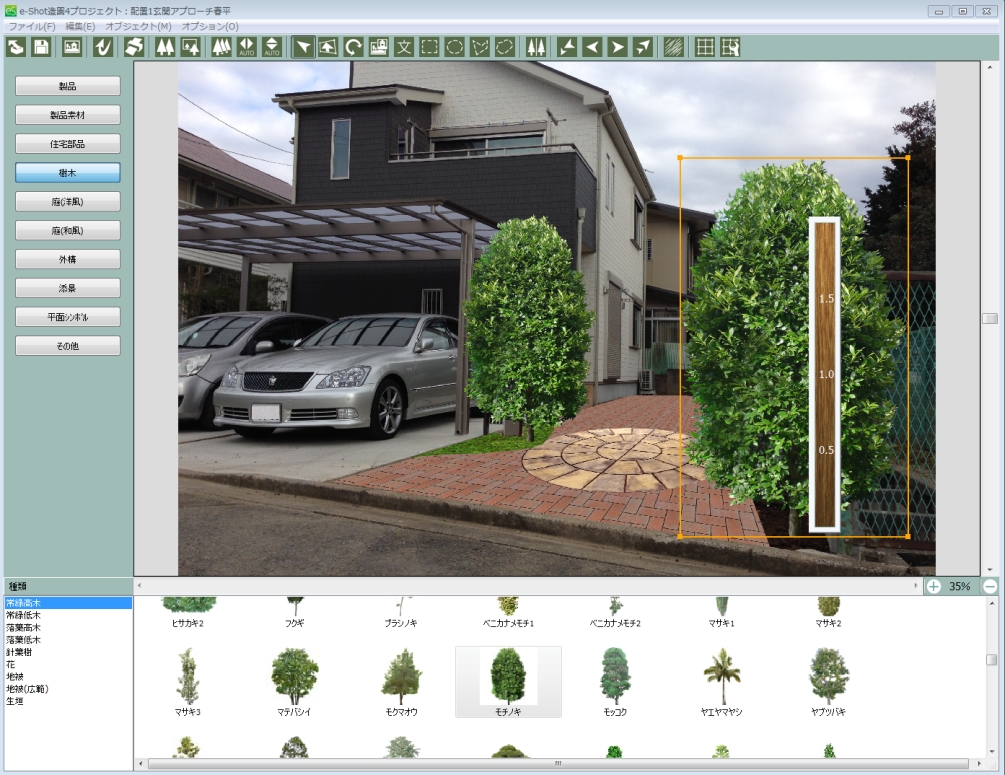Viewport: 1005px width, 775px height.
Task: Click the left-pointing triangle toolbar icon
Action: (592, 47)
